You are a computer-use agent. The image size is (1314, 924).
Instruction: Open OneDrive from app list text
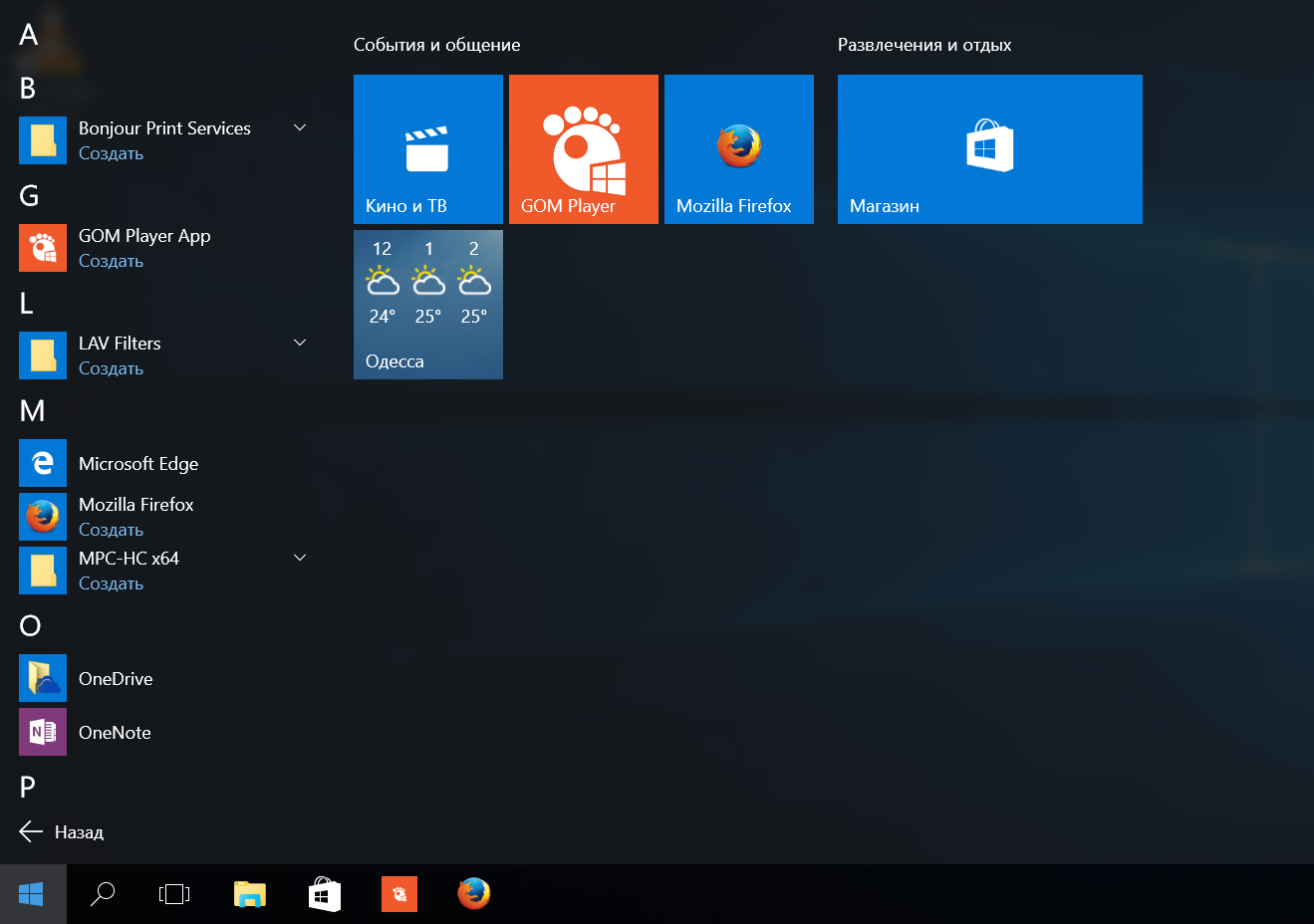pos(116,679)
